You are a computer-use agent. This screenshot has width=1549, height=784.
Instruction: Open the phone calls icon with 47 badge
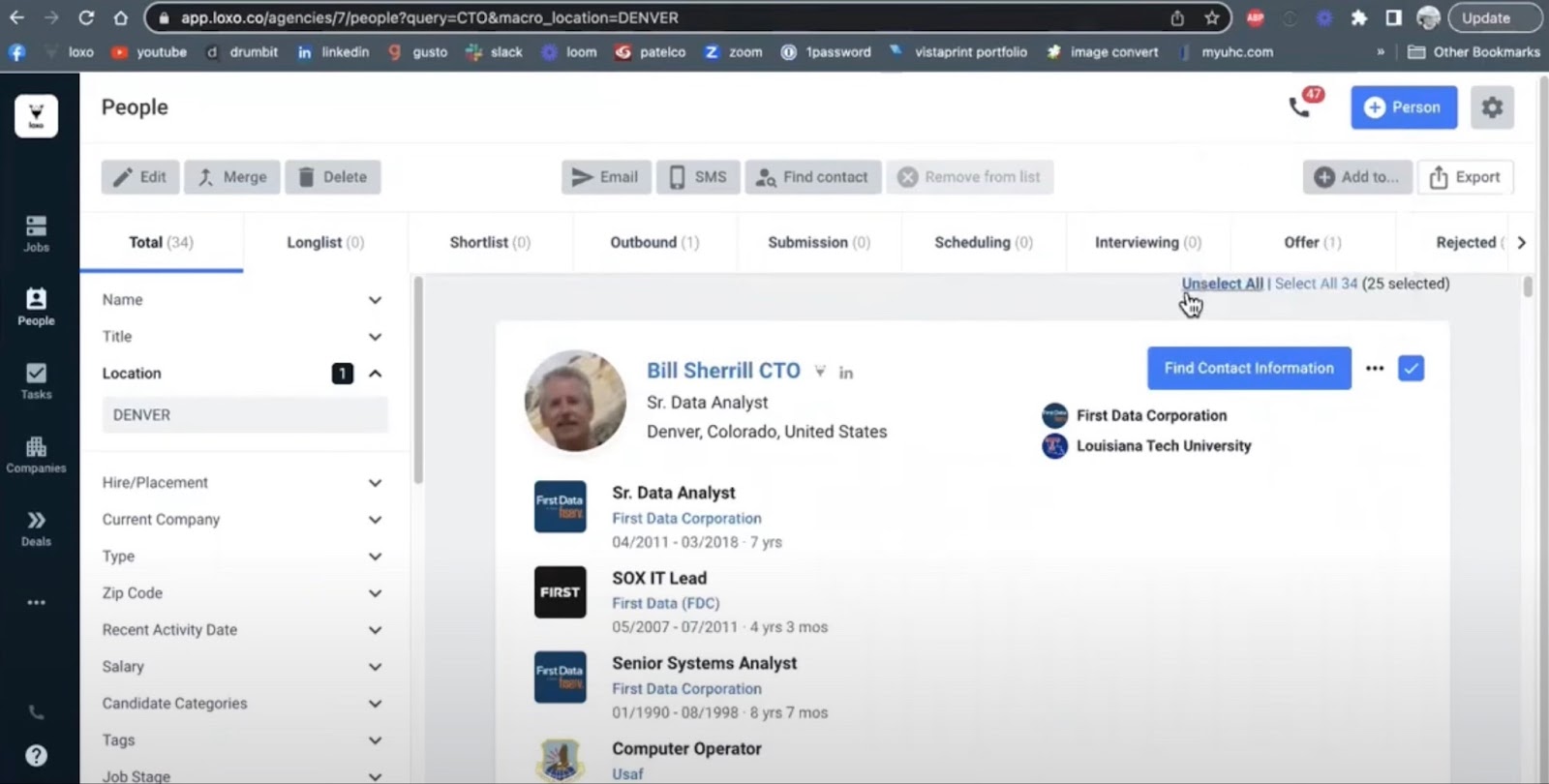click(x=1299, y=106)
